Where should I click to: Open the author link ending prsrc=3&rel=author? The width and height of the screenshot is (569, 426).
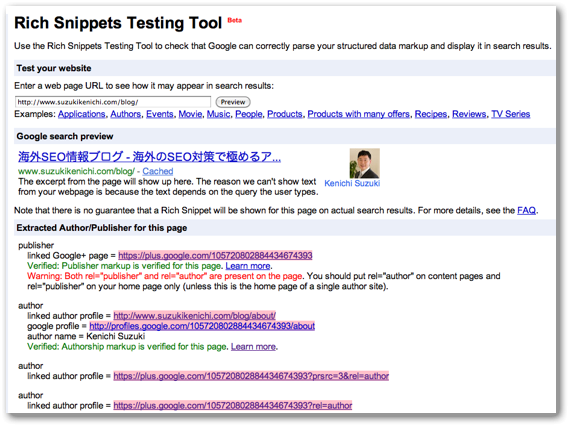(251, 376)
